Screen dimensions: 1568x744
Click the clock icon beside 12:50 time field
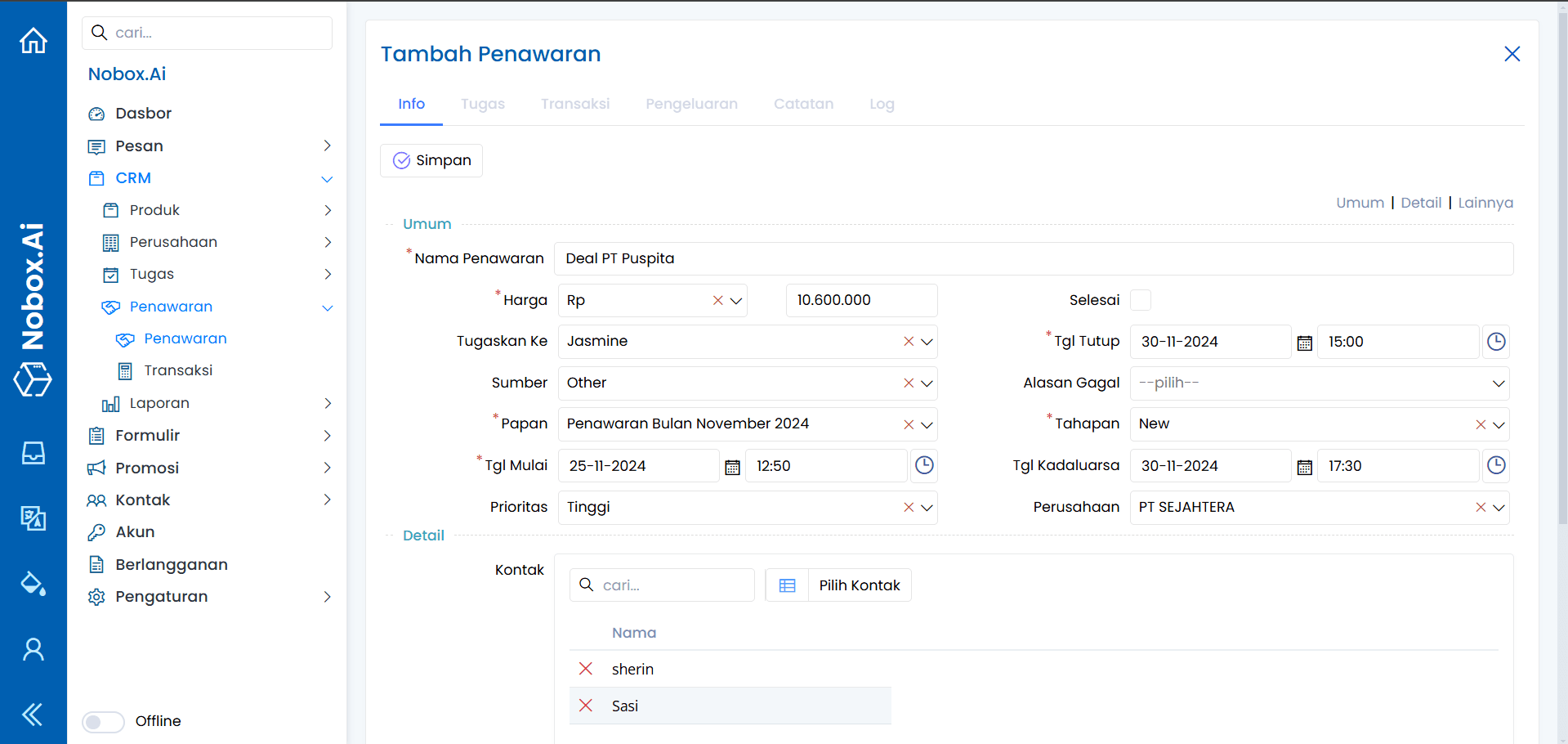tap(924, 465)
